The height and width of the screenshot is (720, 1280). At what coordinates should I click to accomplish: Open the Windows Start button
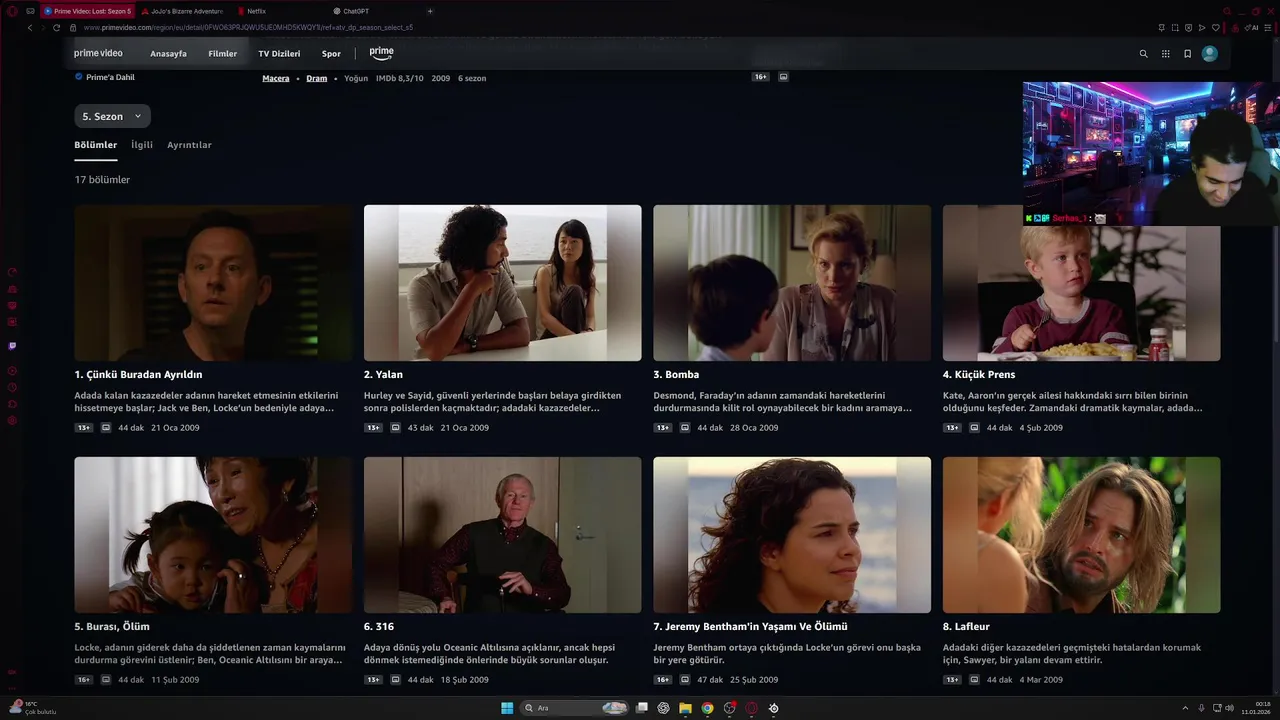pos(507,708)
